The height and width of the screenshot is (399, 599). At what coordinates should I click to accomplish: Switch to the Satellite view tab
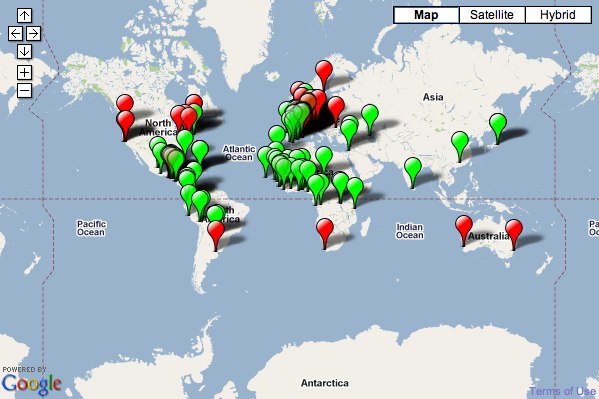492,15
